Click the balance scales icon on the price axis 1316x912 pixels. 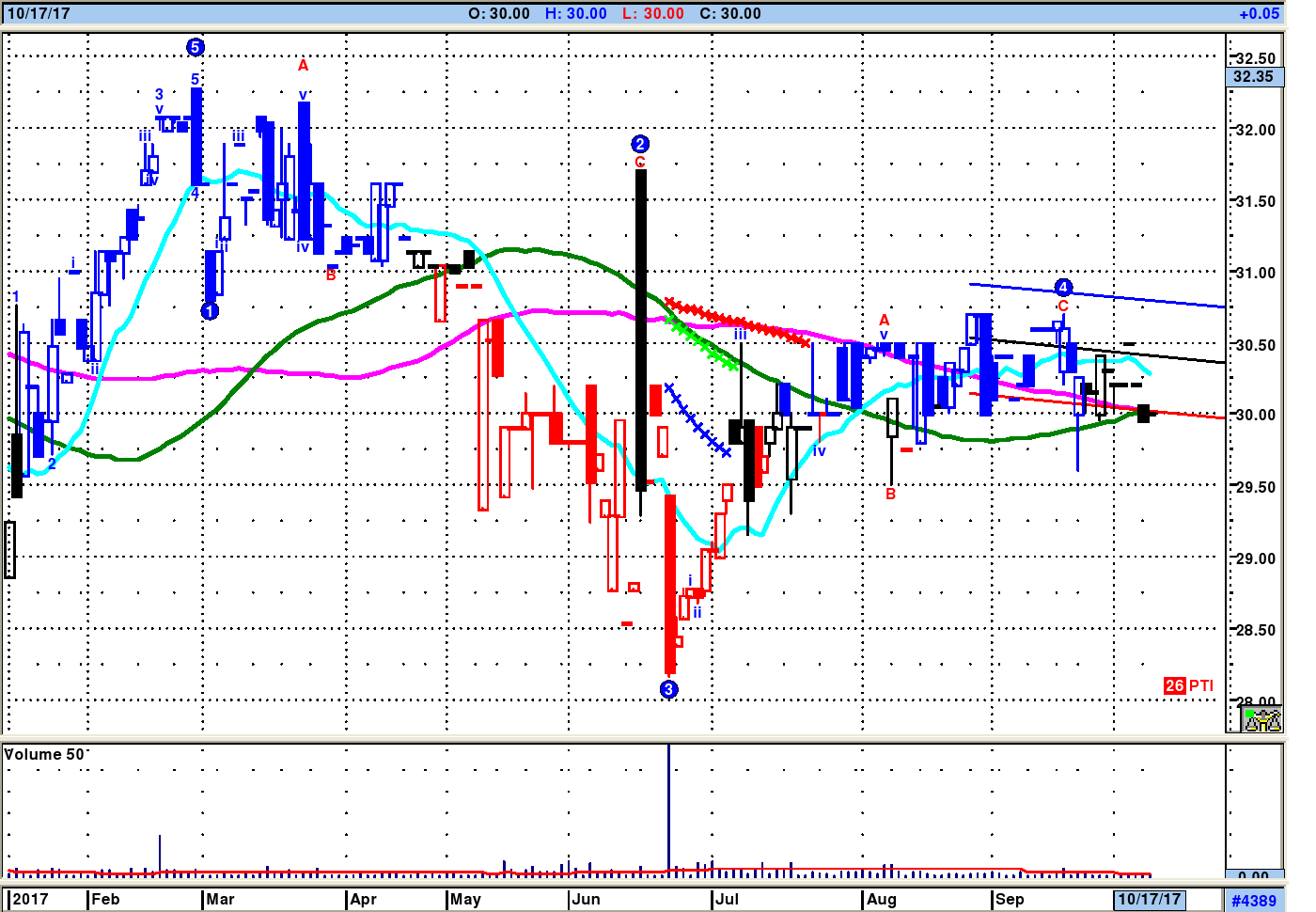[x=1261, y=720]
